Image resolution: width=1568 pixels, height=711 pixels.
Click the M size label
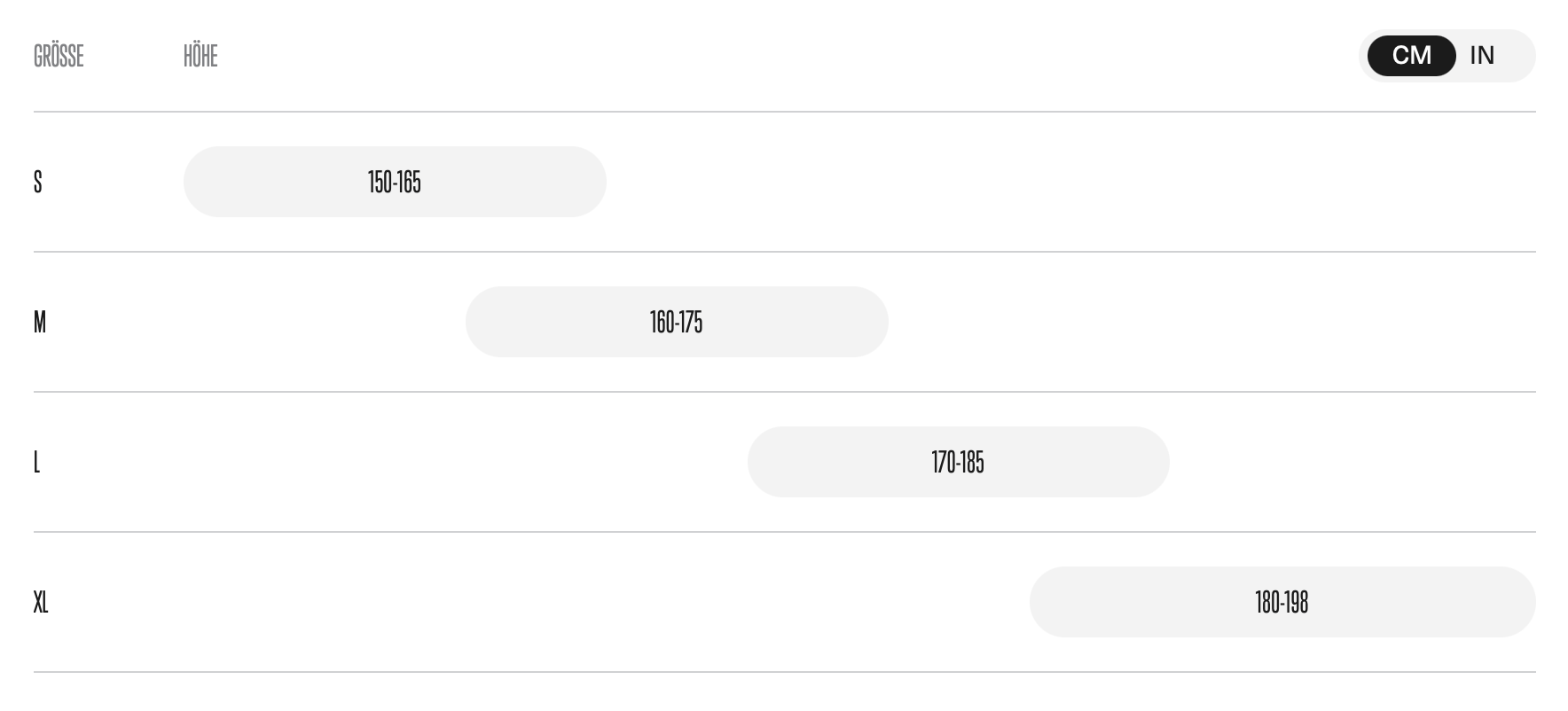click(40, 322)
